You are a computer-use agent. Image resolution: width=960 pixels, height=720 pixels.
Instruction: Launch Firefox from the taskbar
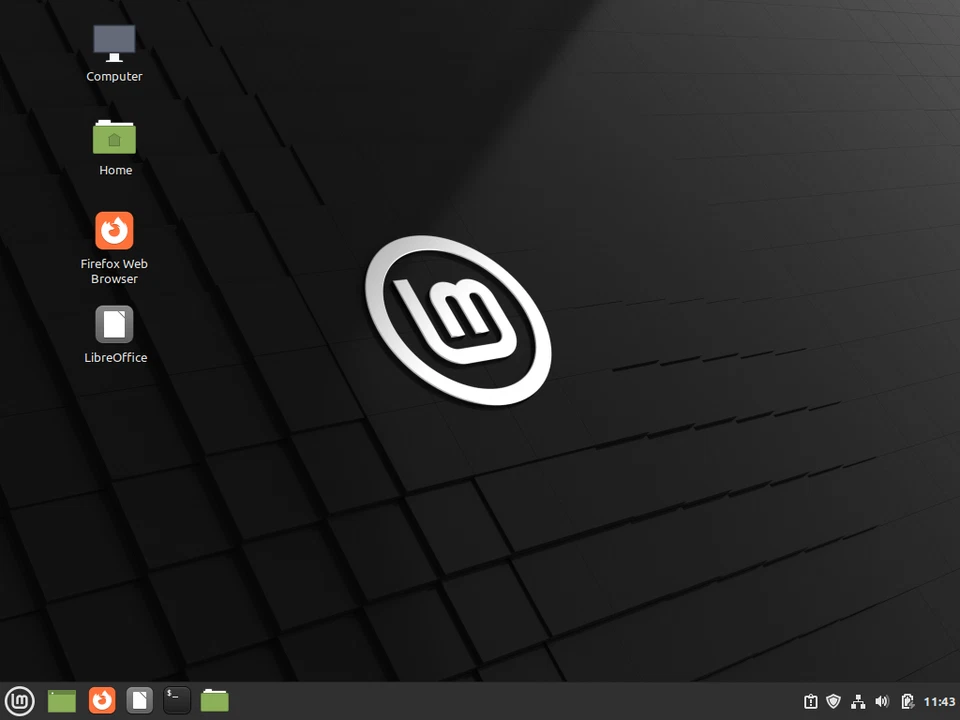tap(101, 700)
